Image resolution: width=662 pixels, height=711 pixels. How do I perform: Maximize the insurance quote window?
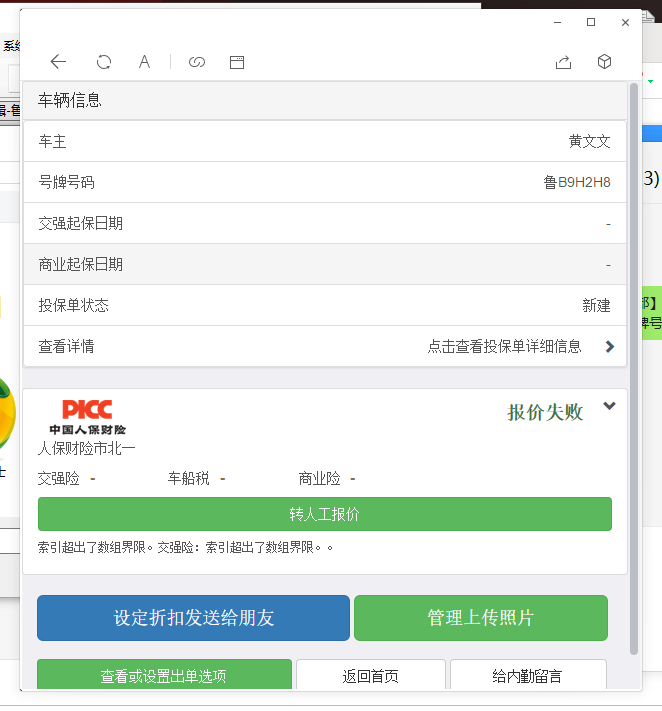[591, 22]
